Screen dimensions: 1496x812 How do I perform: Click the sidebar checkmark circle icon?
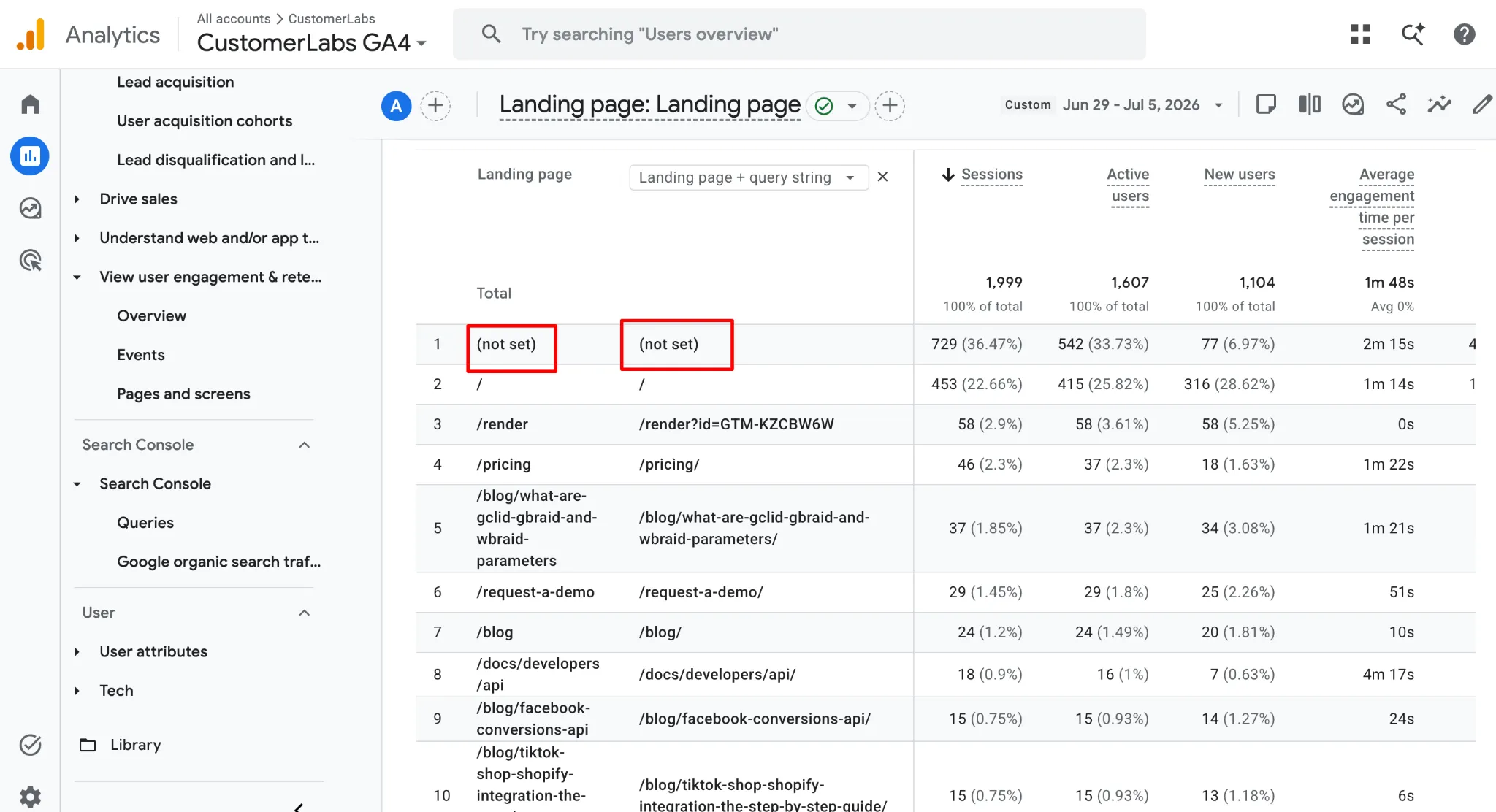30,745
